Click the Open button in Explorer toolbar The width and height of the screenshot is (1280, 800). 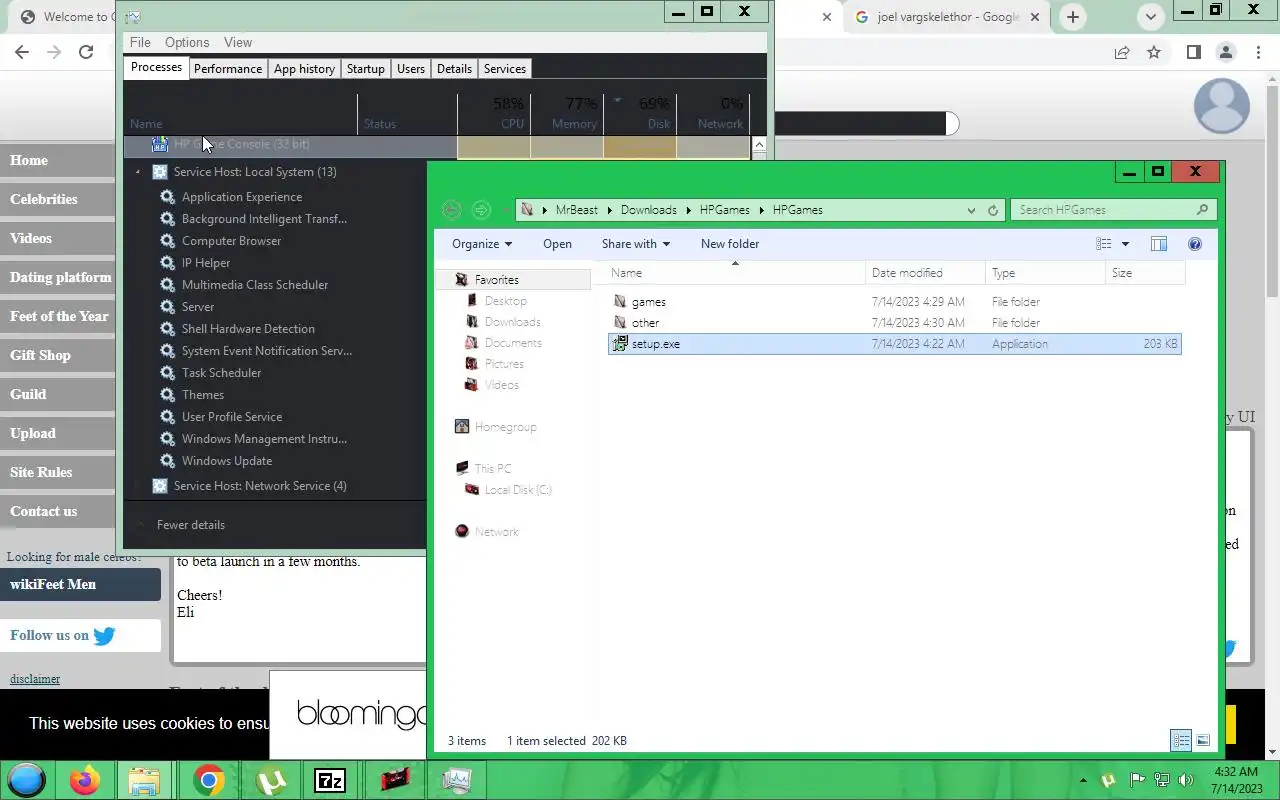click(557, 244)
